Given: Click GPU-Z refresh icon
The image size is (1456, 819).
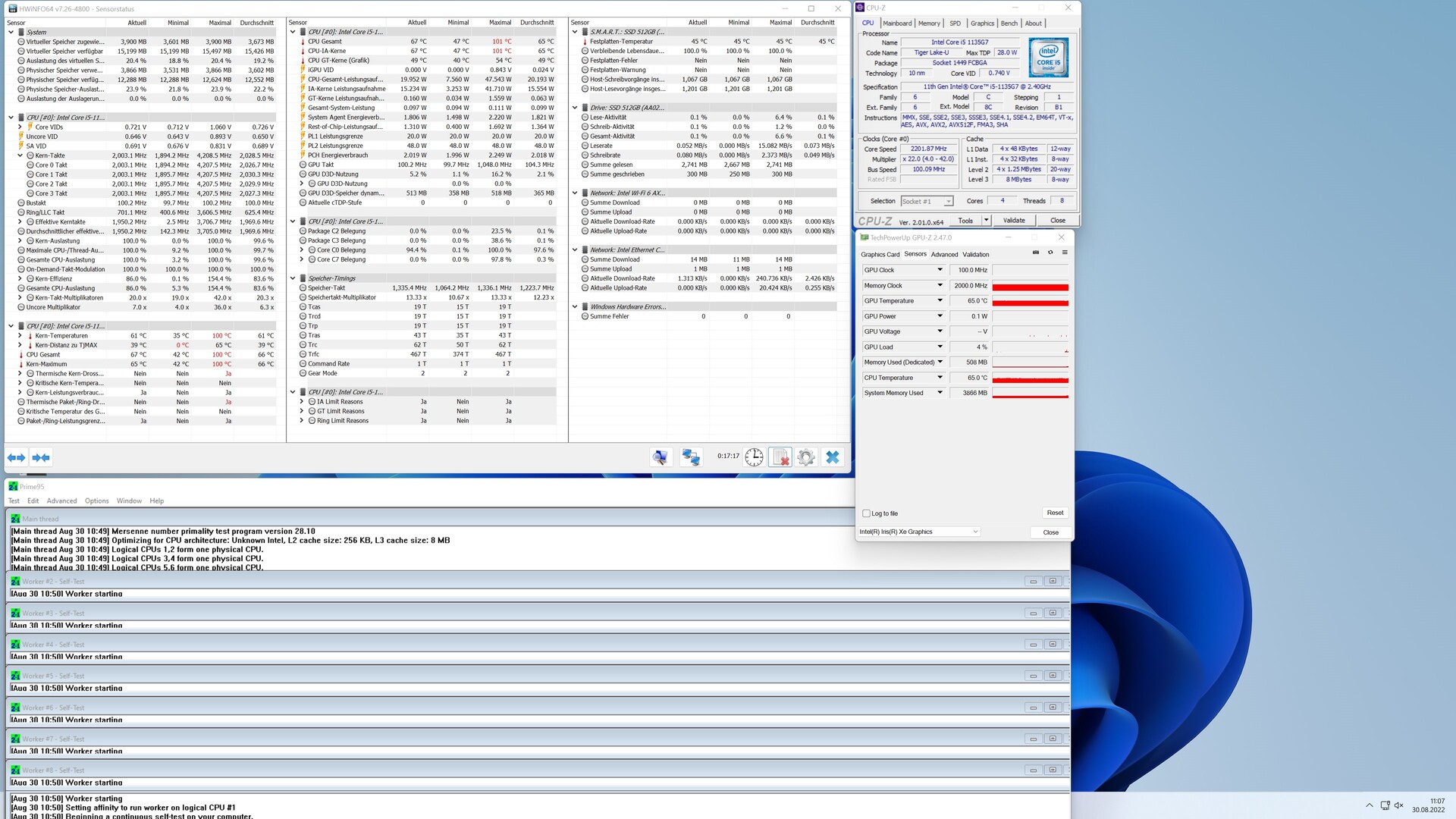Looking at the screenshot, I should (x=1050, y=253).
